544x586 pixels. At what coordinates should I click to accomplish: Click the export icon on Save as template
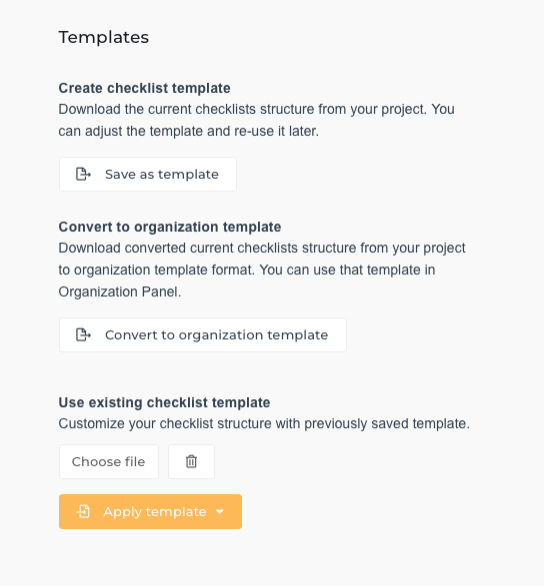(x=83, y=174)
